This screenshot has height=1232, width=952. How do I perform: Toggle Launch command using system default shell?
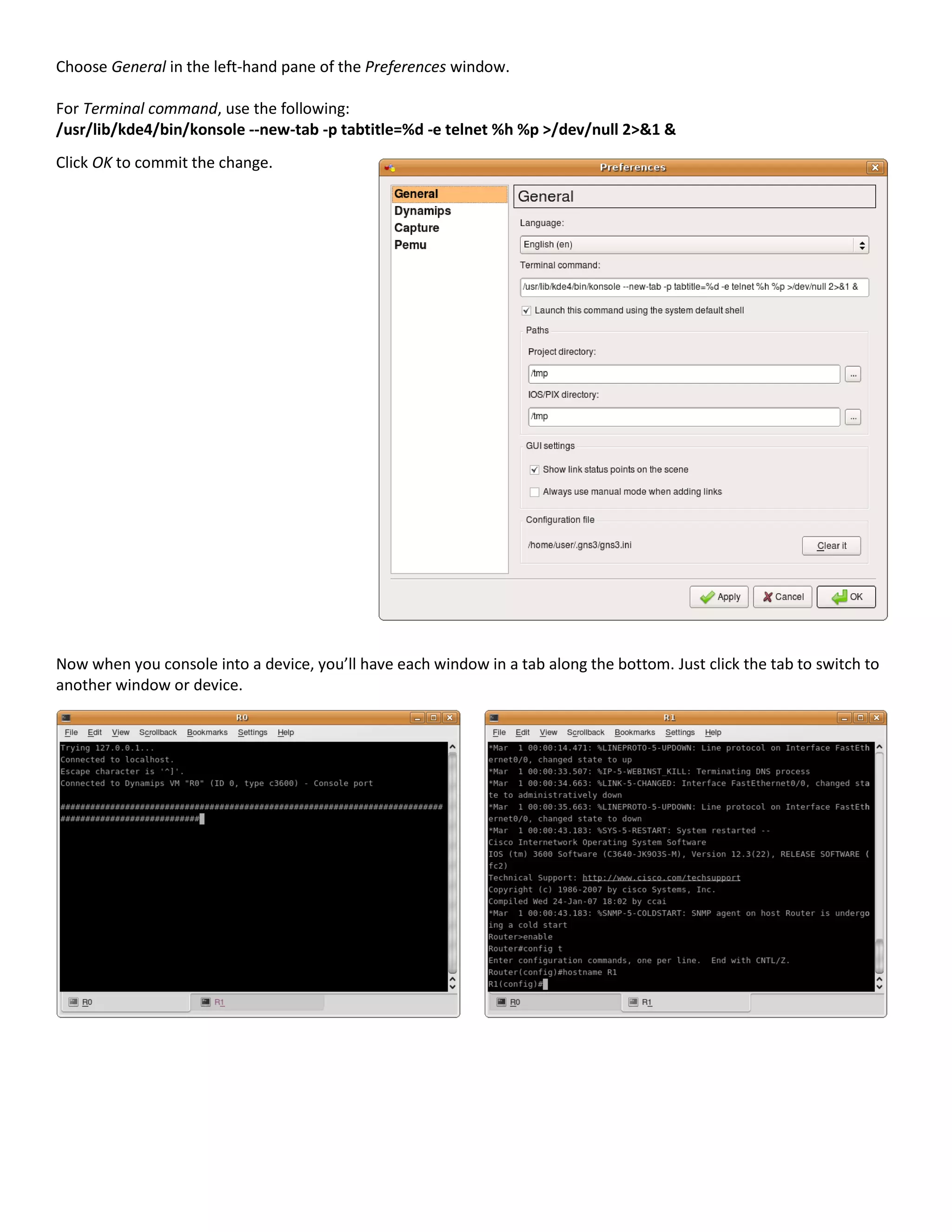[526, 311]
